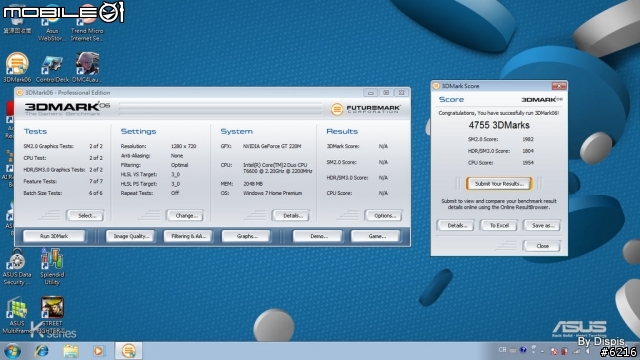Click the To Excel button
The image size is (640, 360).
tap(499, 225)
